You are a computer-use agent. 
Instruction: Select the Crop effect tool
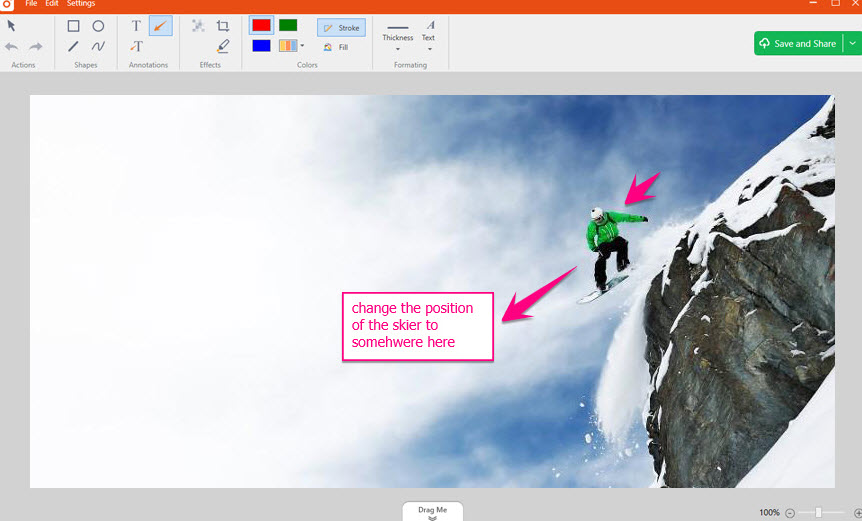[x=223, y=26]
